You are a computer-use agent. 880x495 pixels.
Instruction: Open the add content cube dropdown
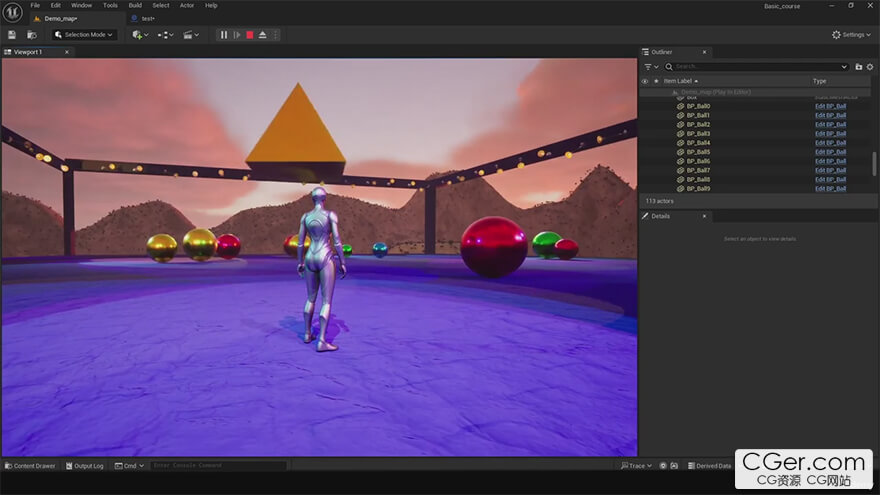tap(140, 35)
